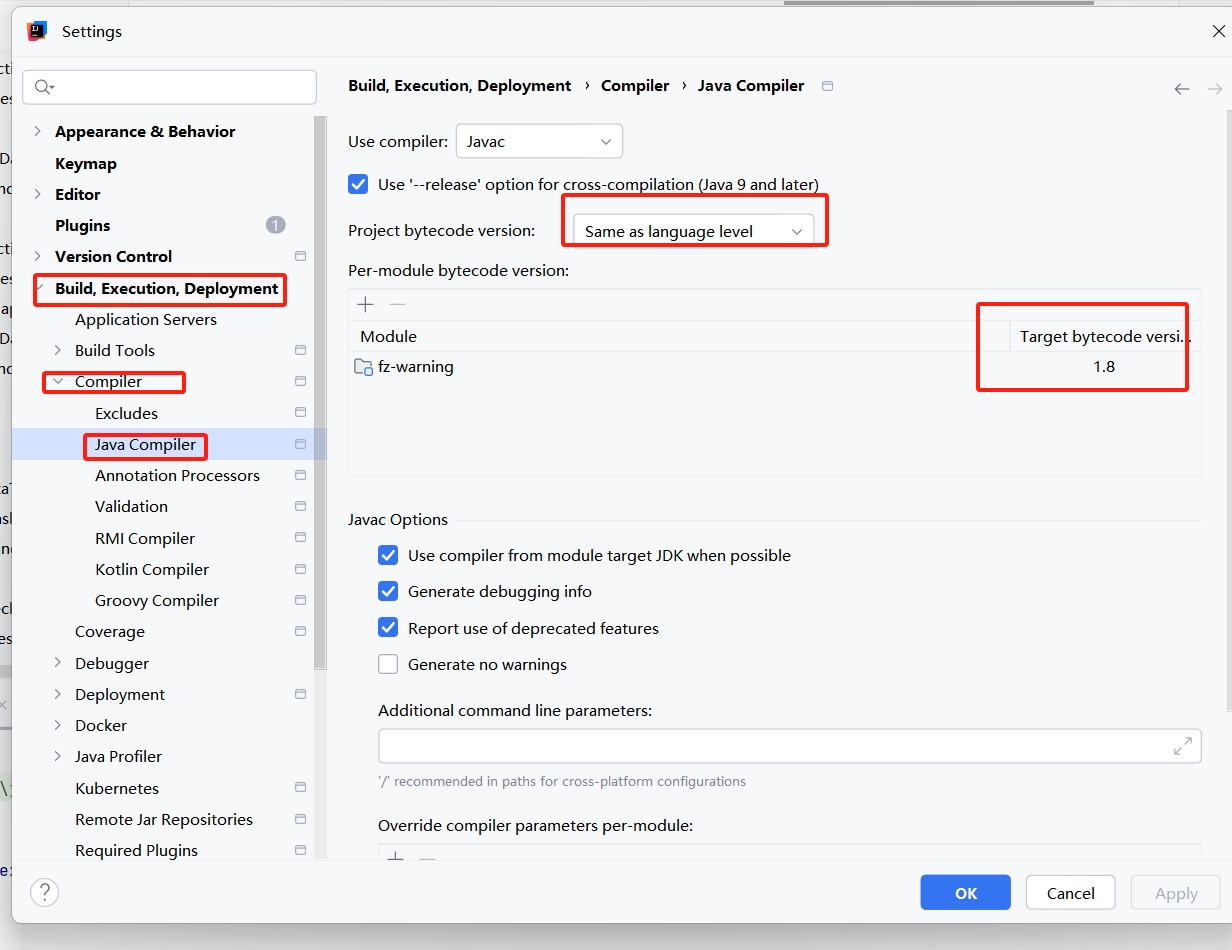Click the 1.8 target bytecode cell
Screen dimensions: 1232x950
1104,367
